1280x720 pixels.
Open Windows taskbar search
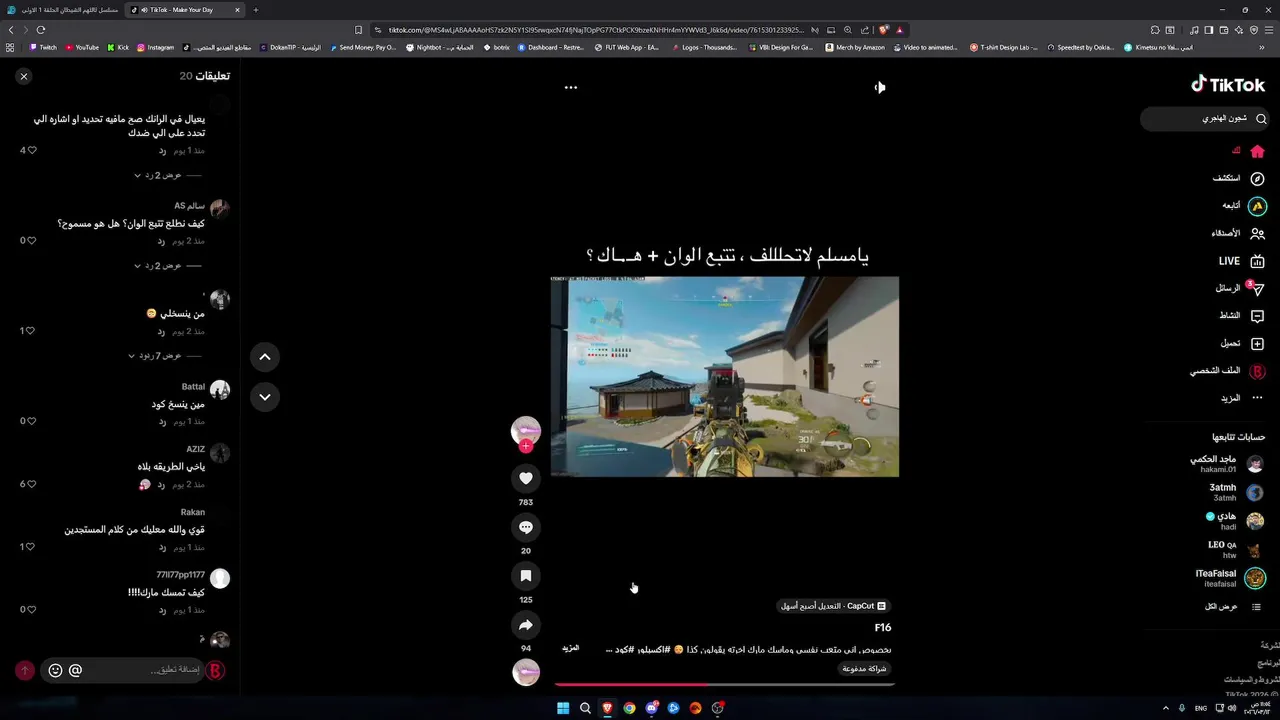point(585,708)
